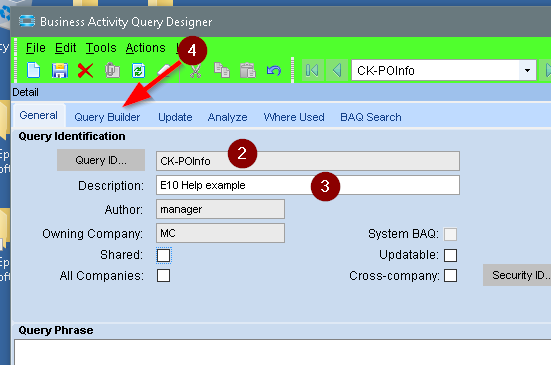Click the Cut scissors icon
Viewport: 551px width, 365px height.
click(x=195, y=71)
